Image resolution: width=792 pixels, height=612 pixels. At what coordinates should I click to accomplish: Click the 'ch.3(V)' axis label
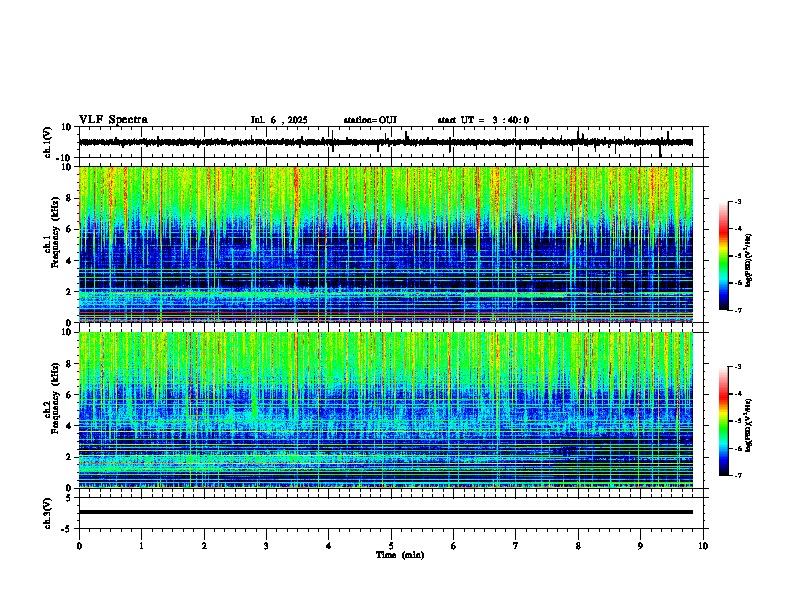tap(48, 513)
